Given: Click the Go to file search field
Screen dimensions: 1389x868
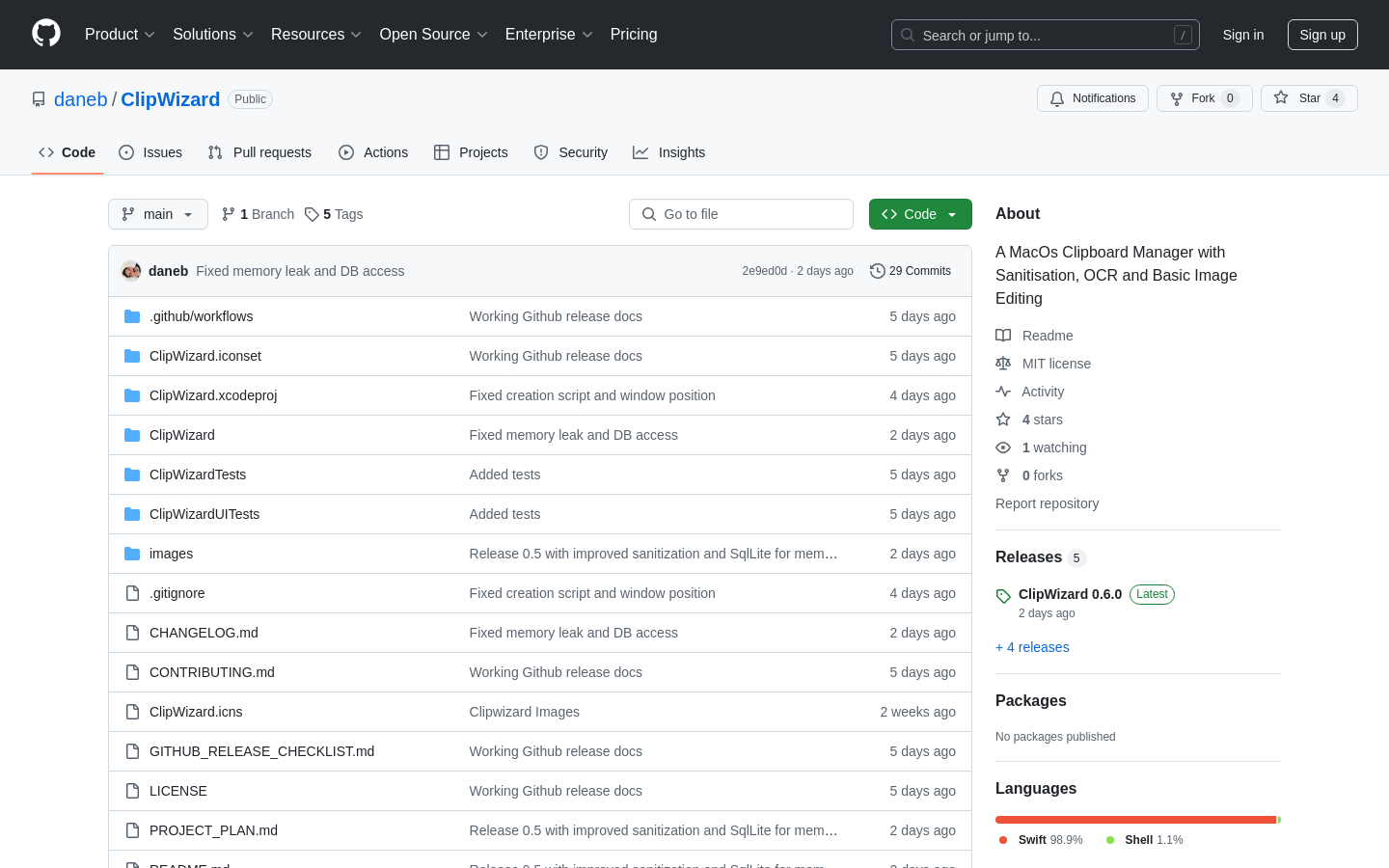Looking at the screenshot, I should point(741,214).
